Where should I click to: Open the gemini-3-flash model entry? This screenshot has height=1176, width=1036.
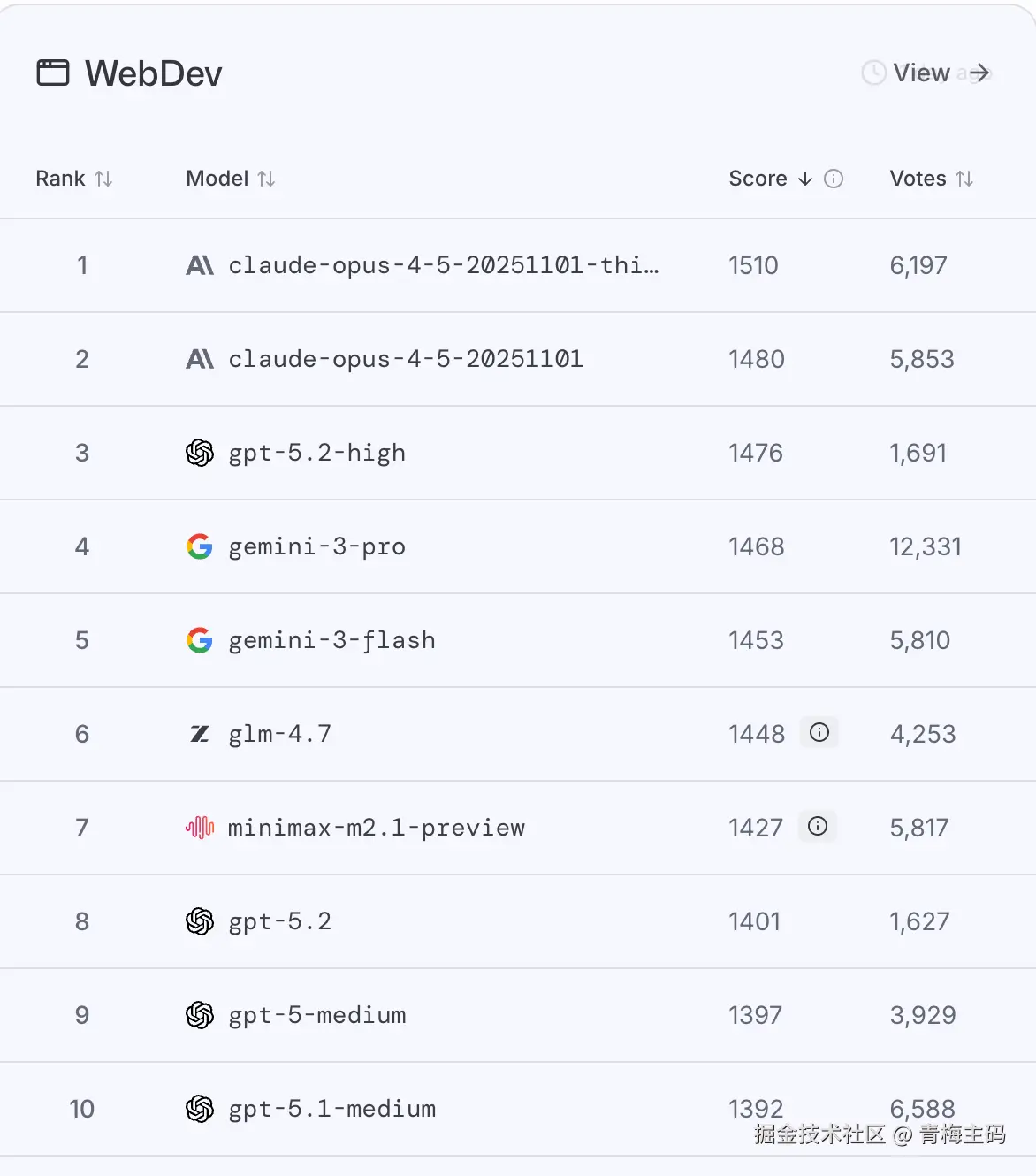click(331, 640)
